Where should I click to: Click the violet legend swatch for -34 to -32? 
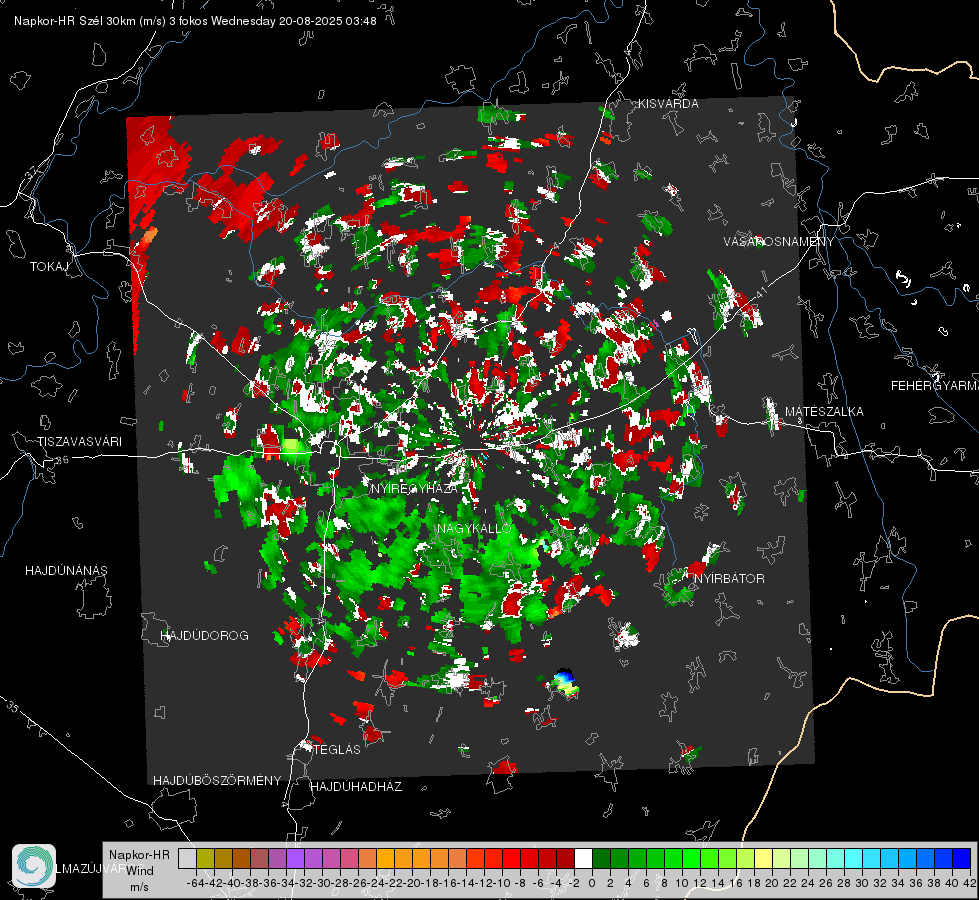(x=295, y=859)
